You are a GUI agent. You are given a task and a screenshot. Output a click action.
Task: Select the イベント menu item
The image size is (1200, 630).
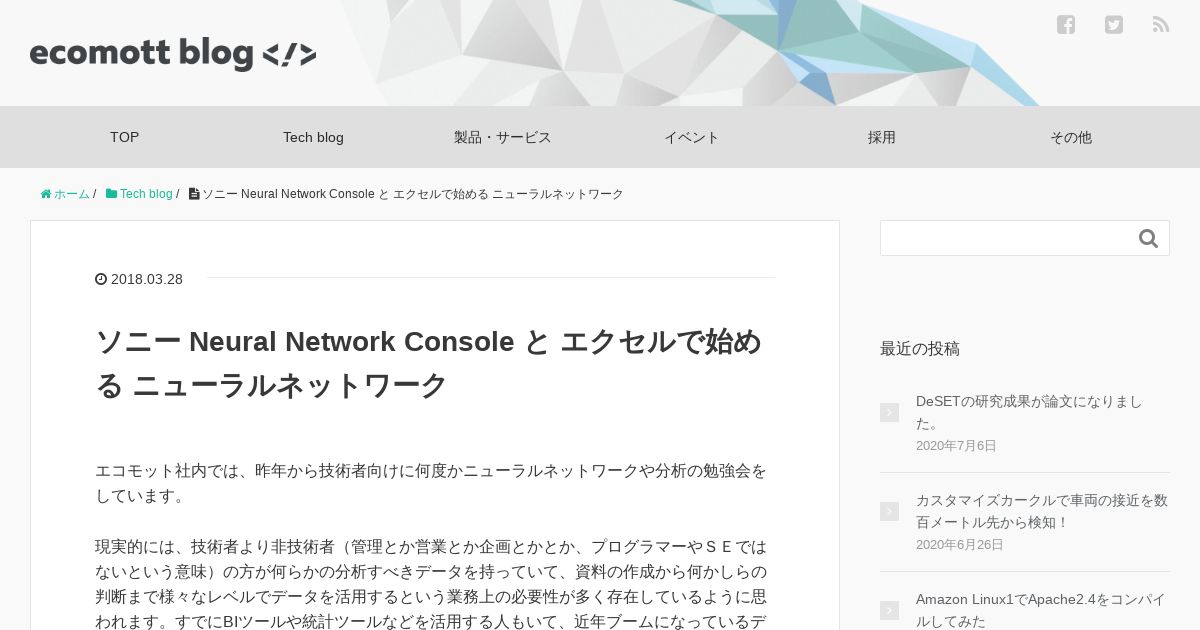692,137
